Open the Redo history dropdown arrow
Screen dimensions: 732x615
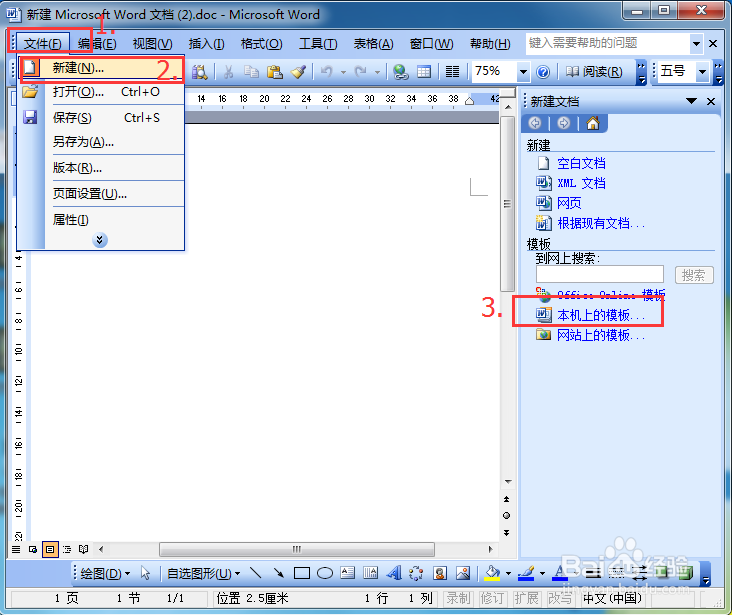point(377,72)
